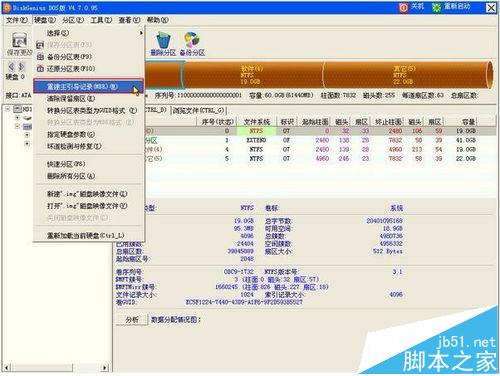Click NTFS cell in partition row 4

(256, 149)
